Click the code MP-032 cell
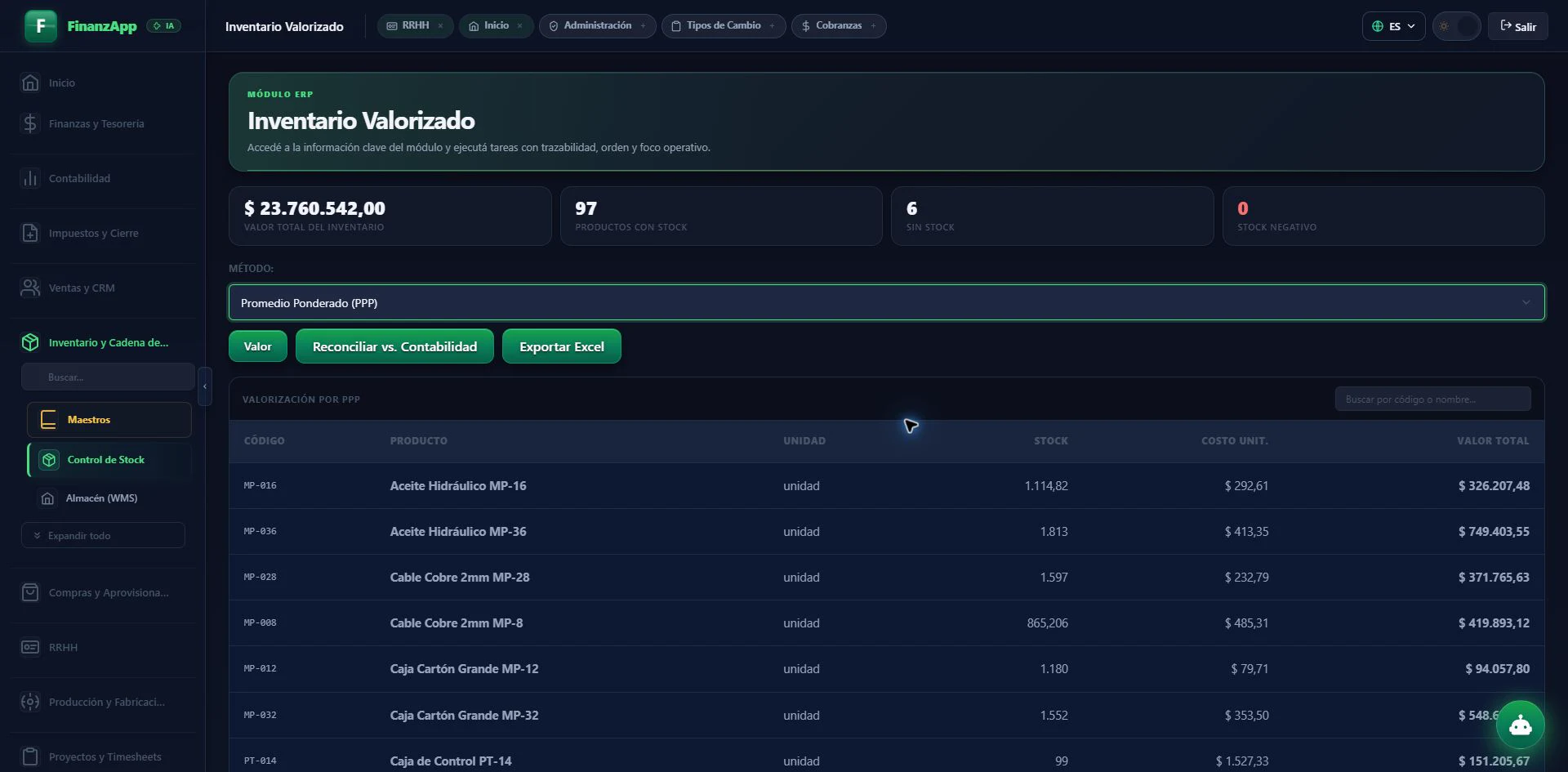The image size is (1568, 772). tap(260, 715)
